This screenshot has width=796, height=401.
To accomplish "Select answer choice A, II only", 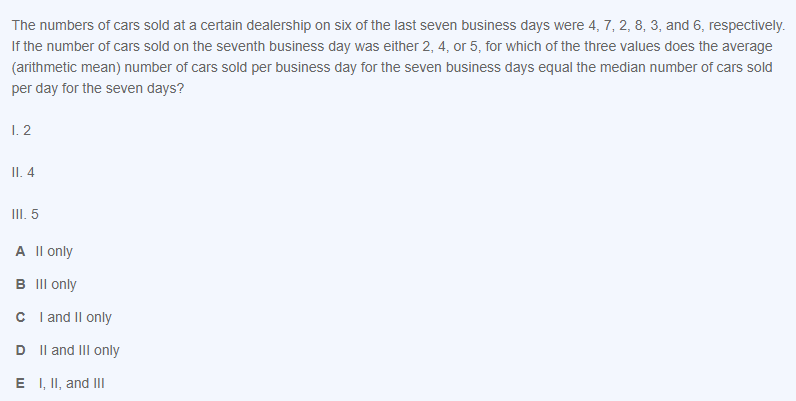I will 52,251.
